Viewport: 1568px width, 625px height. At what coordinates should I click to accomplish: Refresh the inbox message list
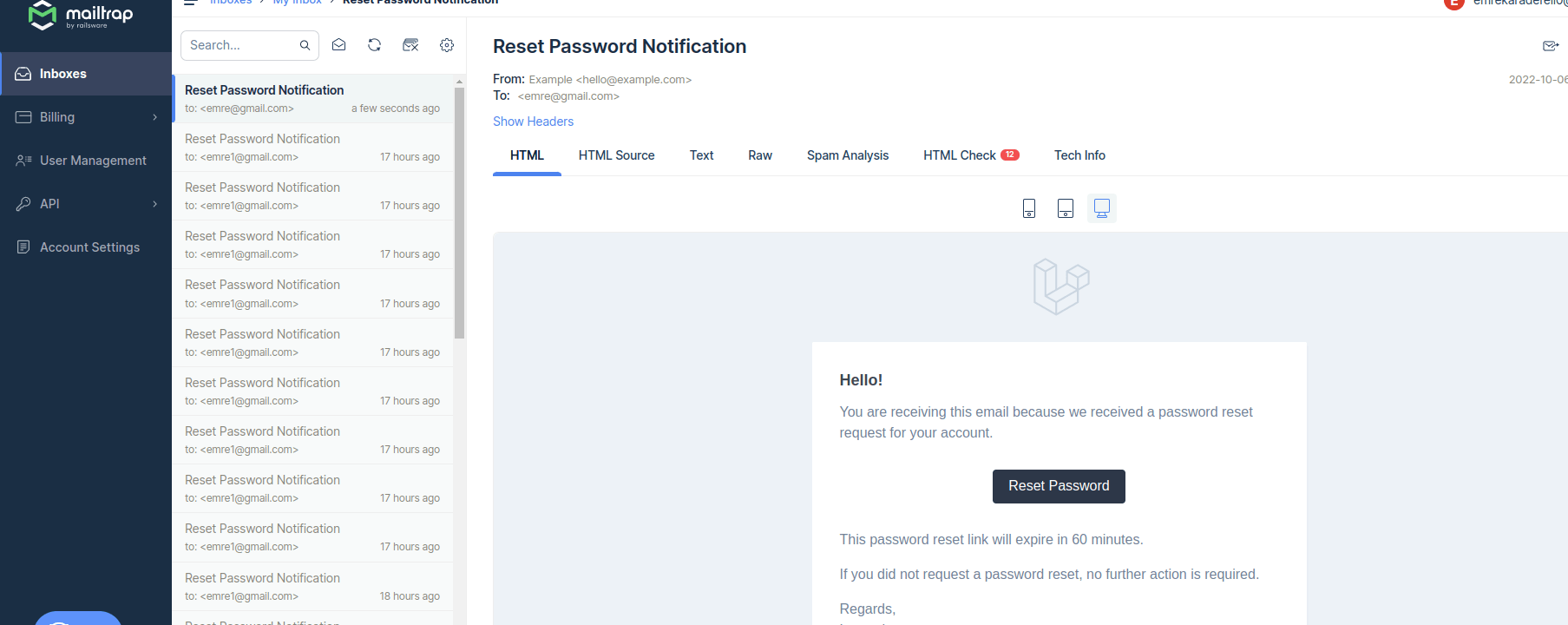click(x=375, y=45)
